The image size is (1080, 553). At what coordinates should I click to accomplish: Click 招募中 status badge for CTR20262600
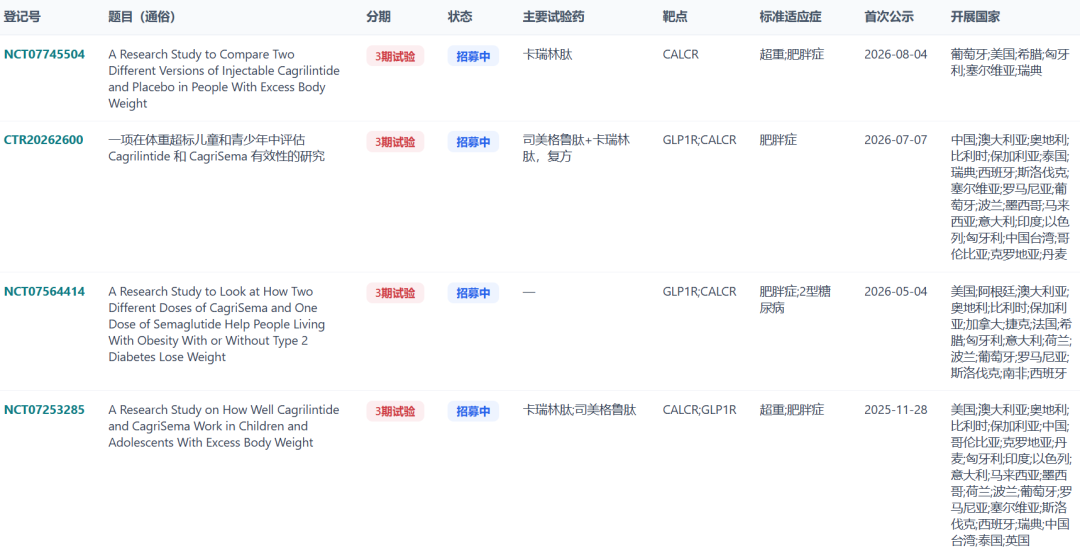click(x=473, y=143)
